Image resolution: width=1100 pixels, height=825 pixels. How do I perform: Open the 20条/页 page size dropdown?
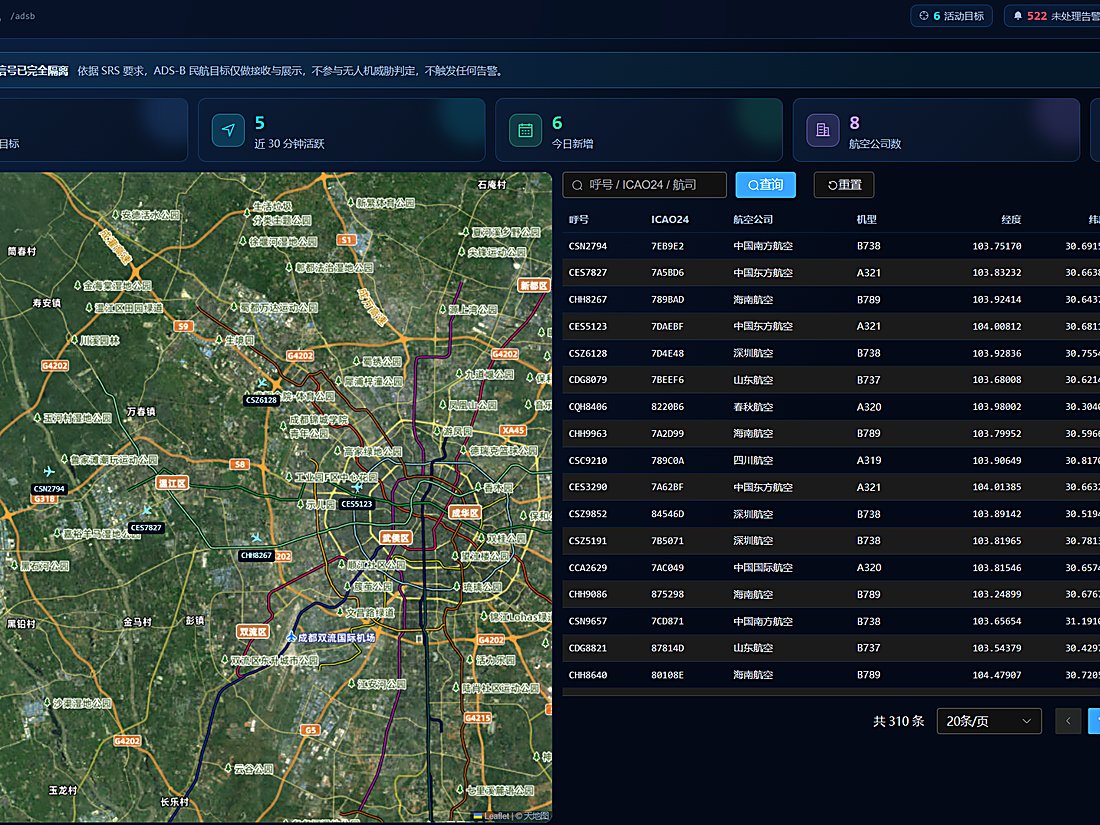tap(989, 721)
